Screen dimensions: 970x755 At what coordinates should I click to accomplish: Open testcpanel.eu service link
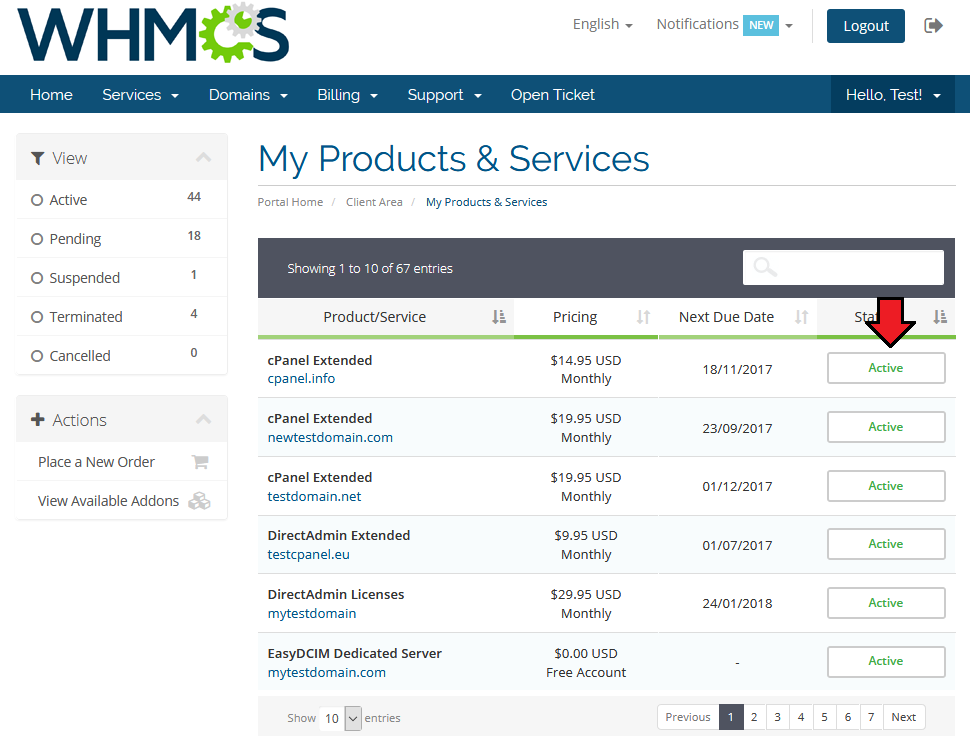[x=308, y=554]
